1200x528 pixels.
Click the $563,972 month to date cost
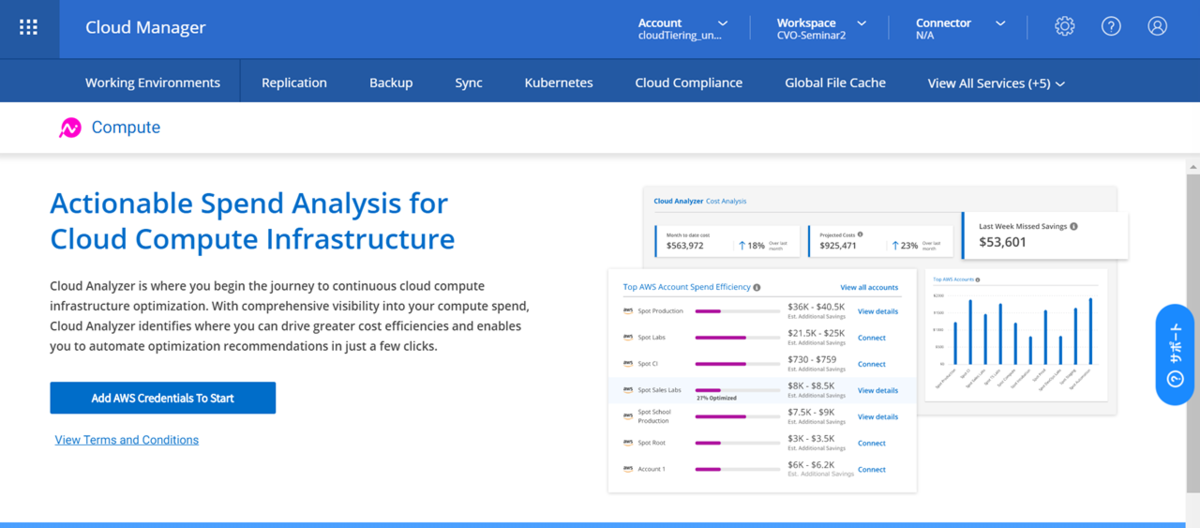(685, 245)
